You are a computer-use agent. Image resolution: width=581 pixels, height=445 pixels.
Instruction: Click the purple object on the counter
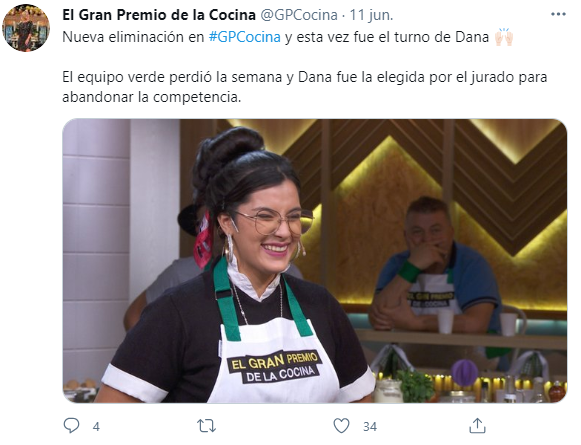point(464,372)
